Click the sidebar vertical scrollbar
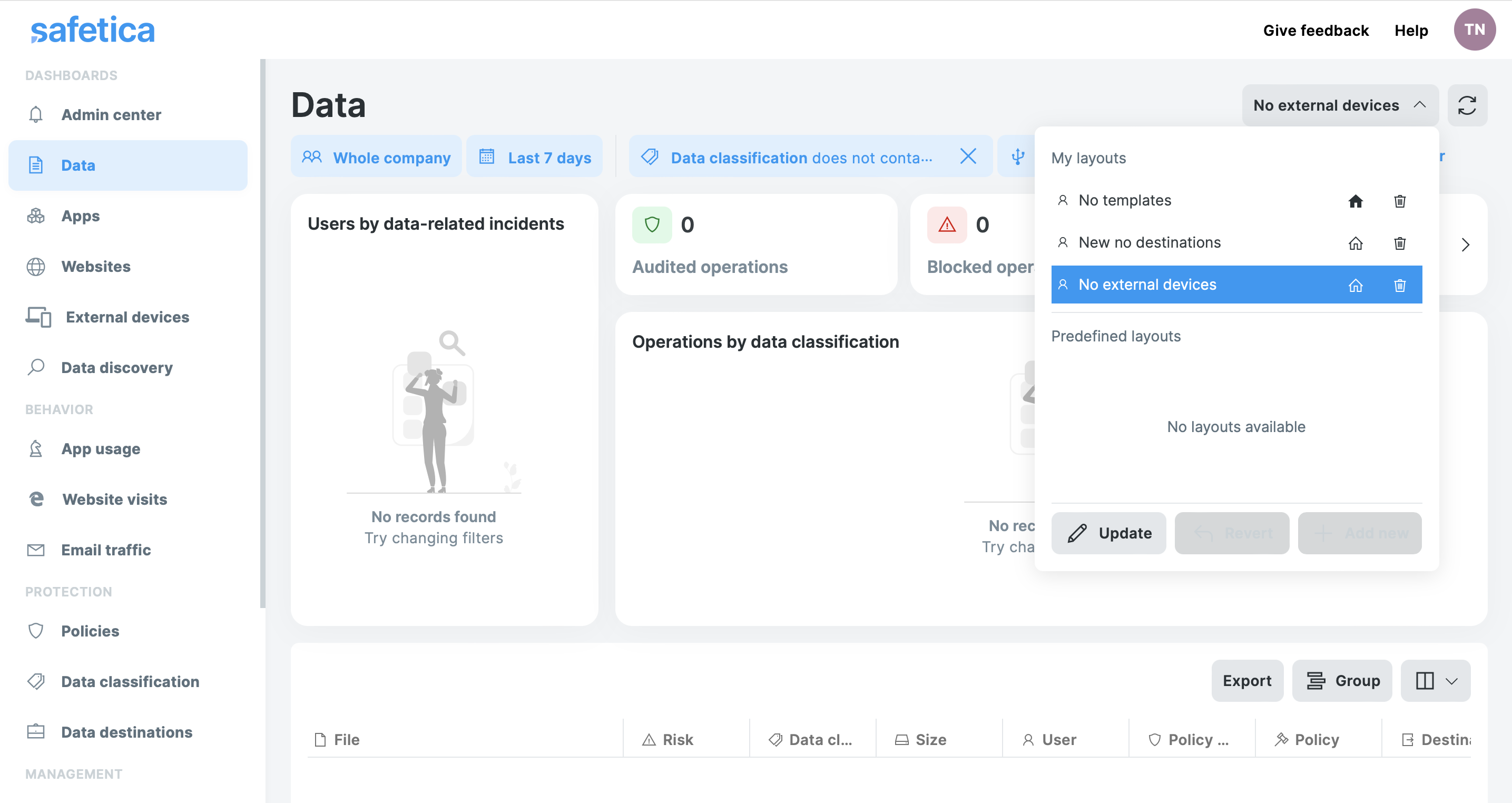1512x803 pixels. click(x=262, y=333)
